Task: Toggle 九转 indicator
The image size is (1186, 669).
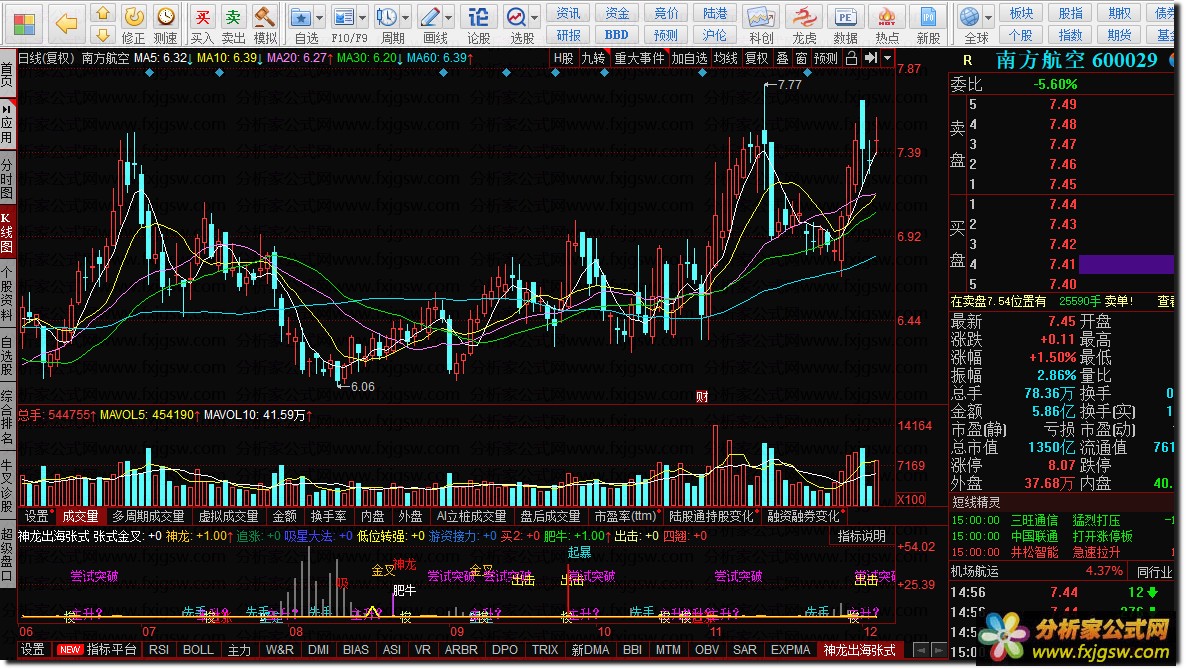Action: (593, 58)
